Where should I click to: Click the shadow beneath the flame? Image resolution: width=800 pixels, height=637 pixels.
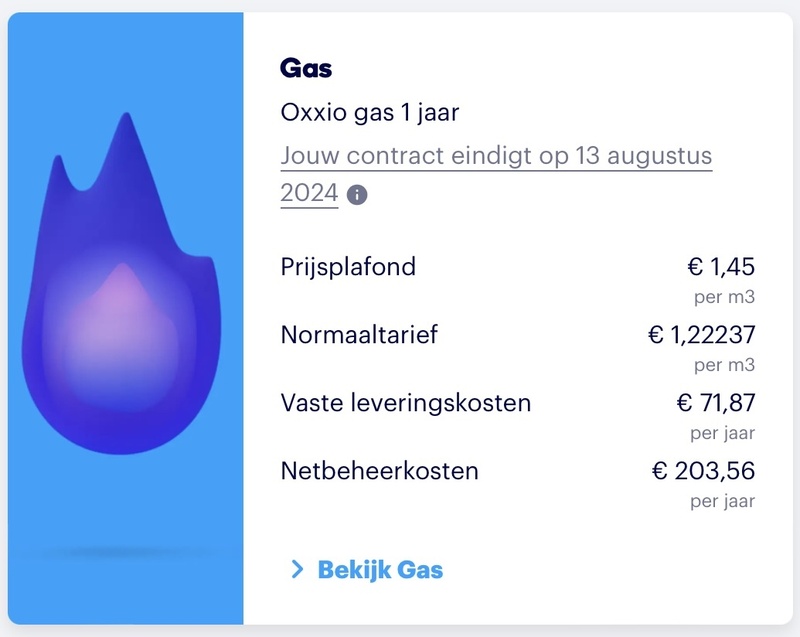[x=125, y=552]
